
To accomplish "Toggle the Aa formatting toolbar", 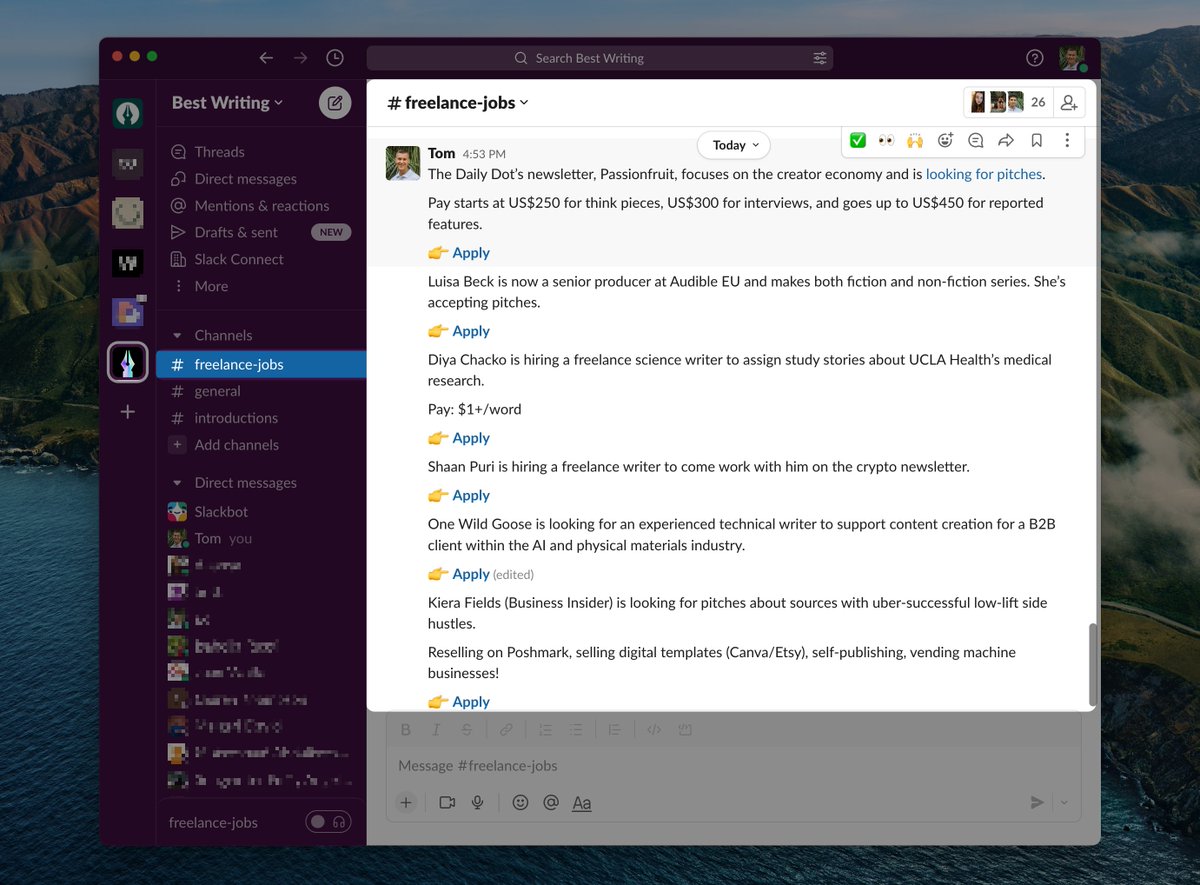I will coord(581,802).
